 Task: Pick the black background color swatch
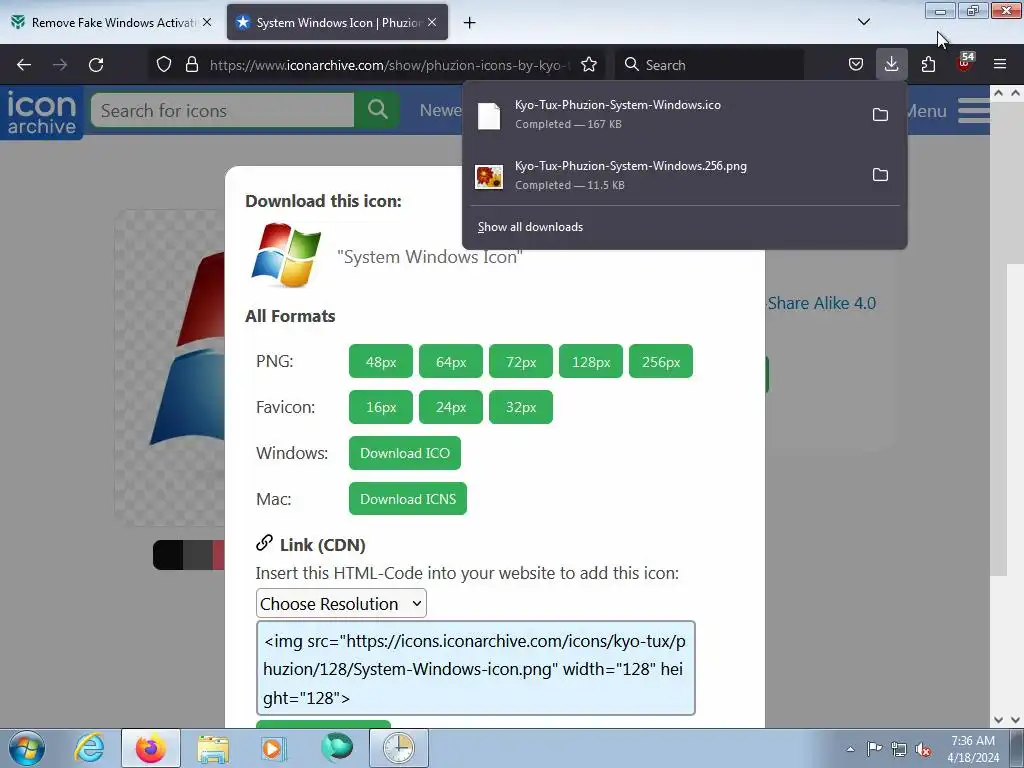tap(168, 554)
